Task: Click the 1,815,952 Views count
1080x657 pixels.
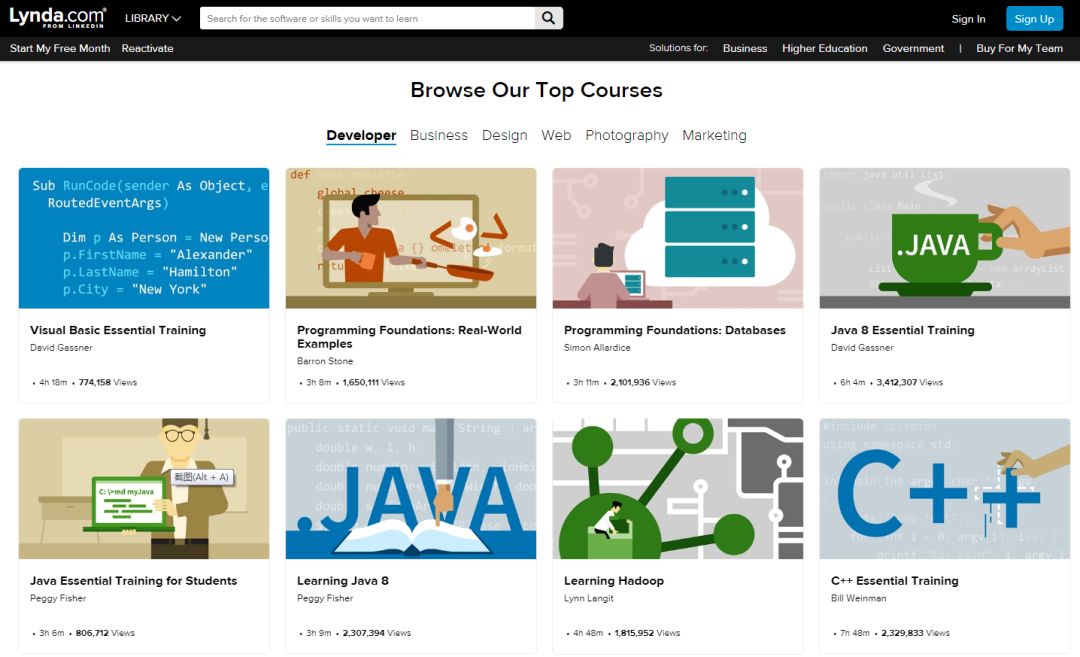Action: [647, 633]
